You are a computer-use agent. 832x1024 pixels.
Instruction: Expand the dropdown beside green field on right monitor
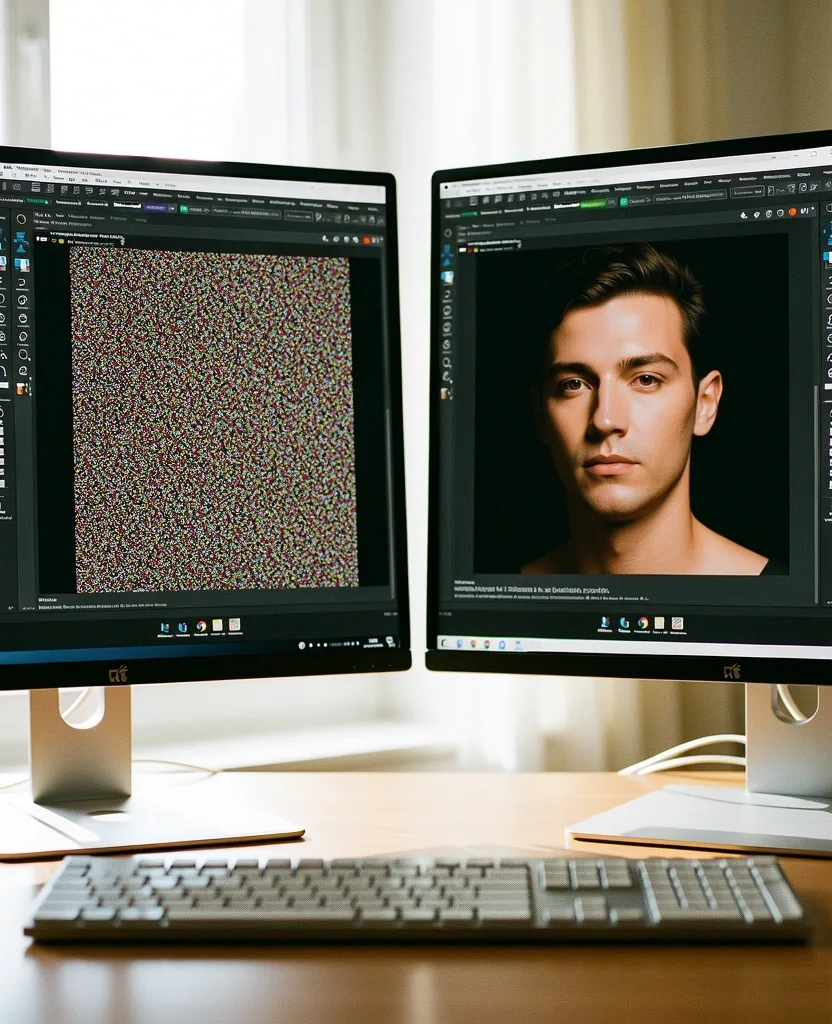point(612,203)
